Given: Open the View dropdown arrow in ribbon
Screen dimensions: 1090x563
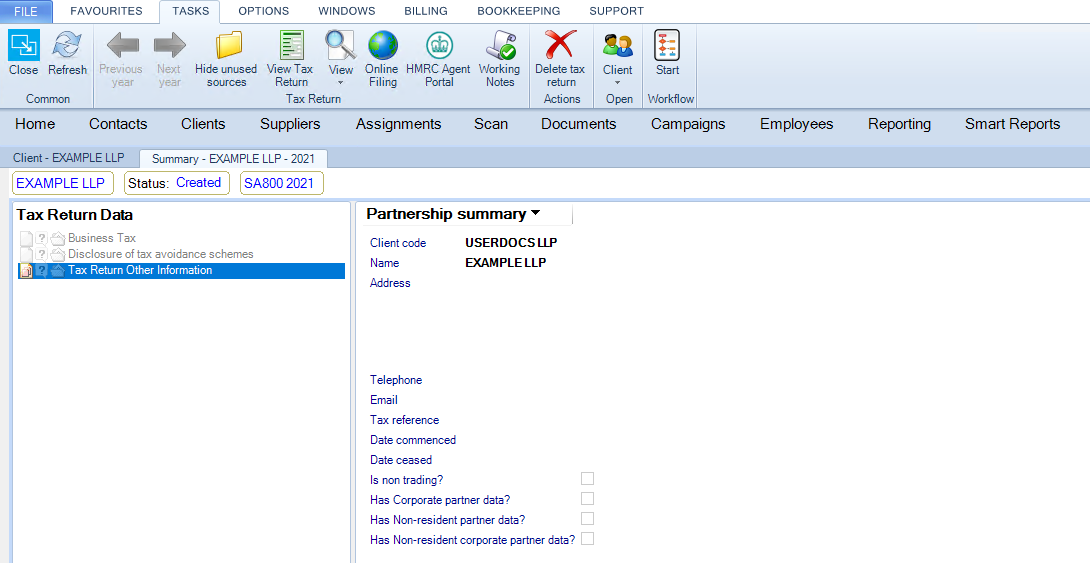Looking at the screenshot, I should (x=341, y=83).
